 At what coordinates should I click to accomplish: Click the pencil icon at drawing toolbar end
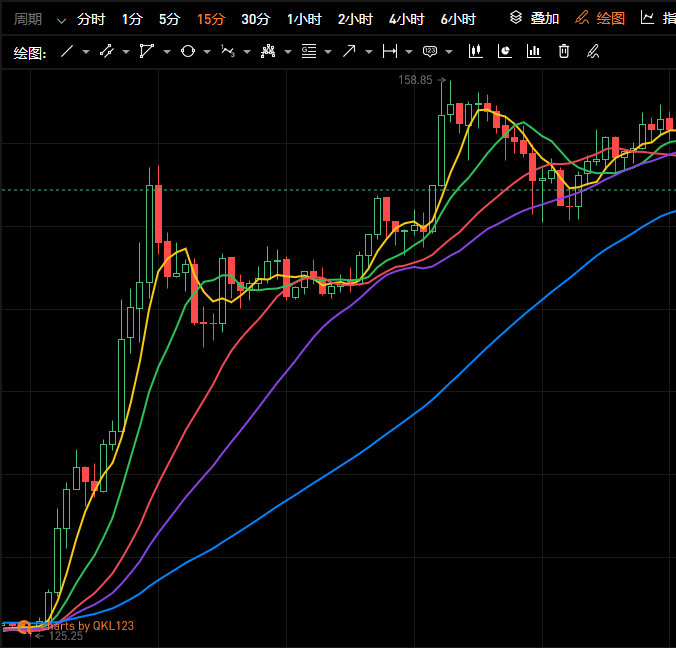[593, 52]
